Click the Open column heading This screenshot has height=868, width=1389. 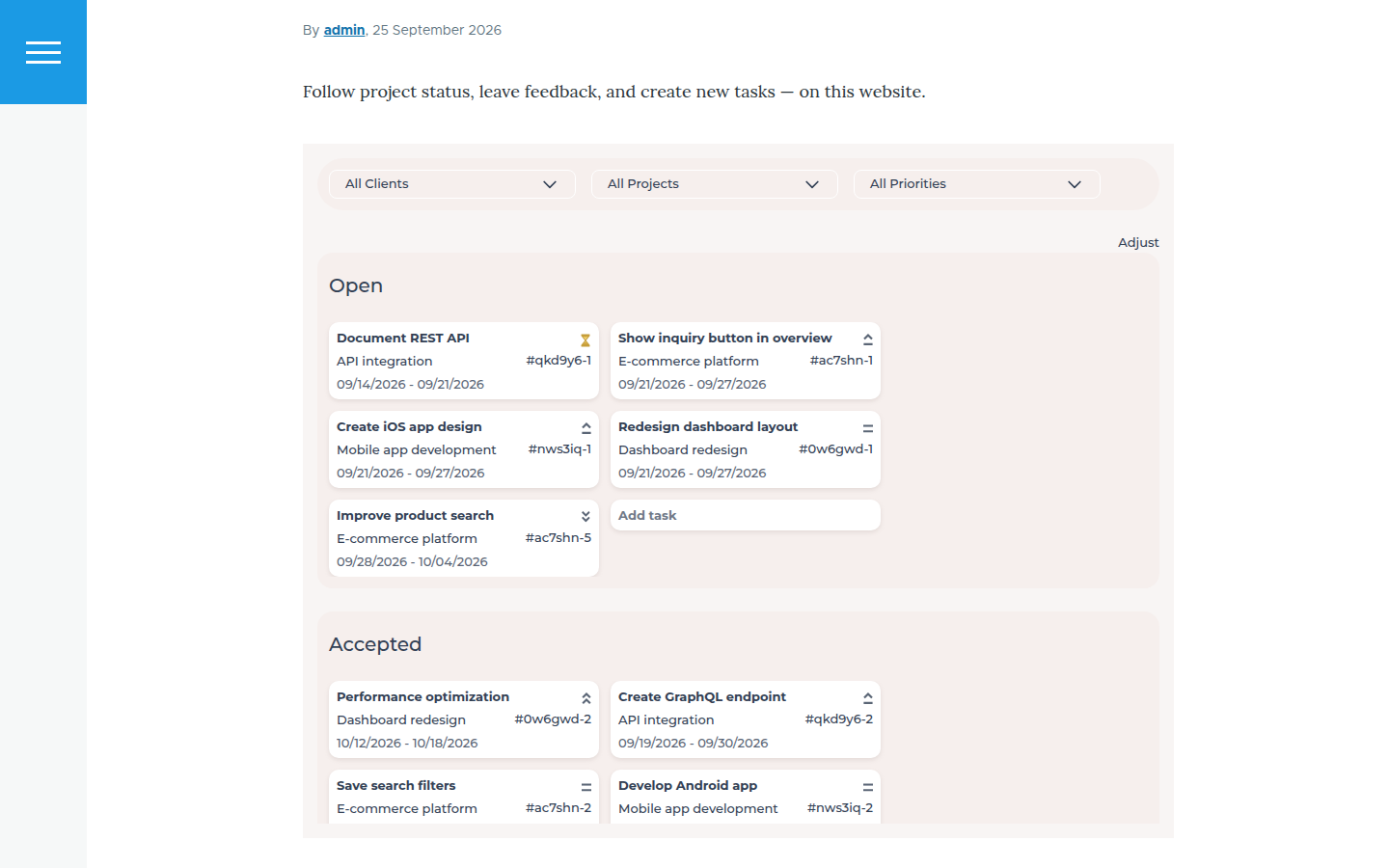356,285
